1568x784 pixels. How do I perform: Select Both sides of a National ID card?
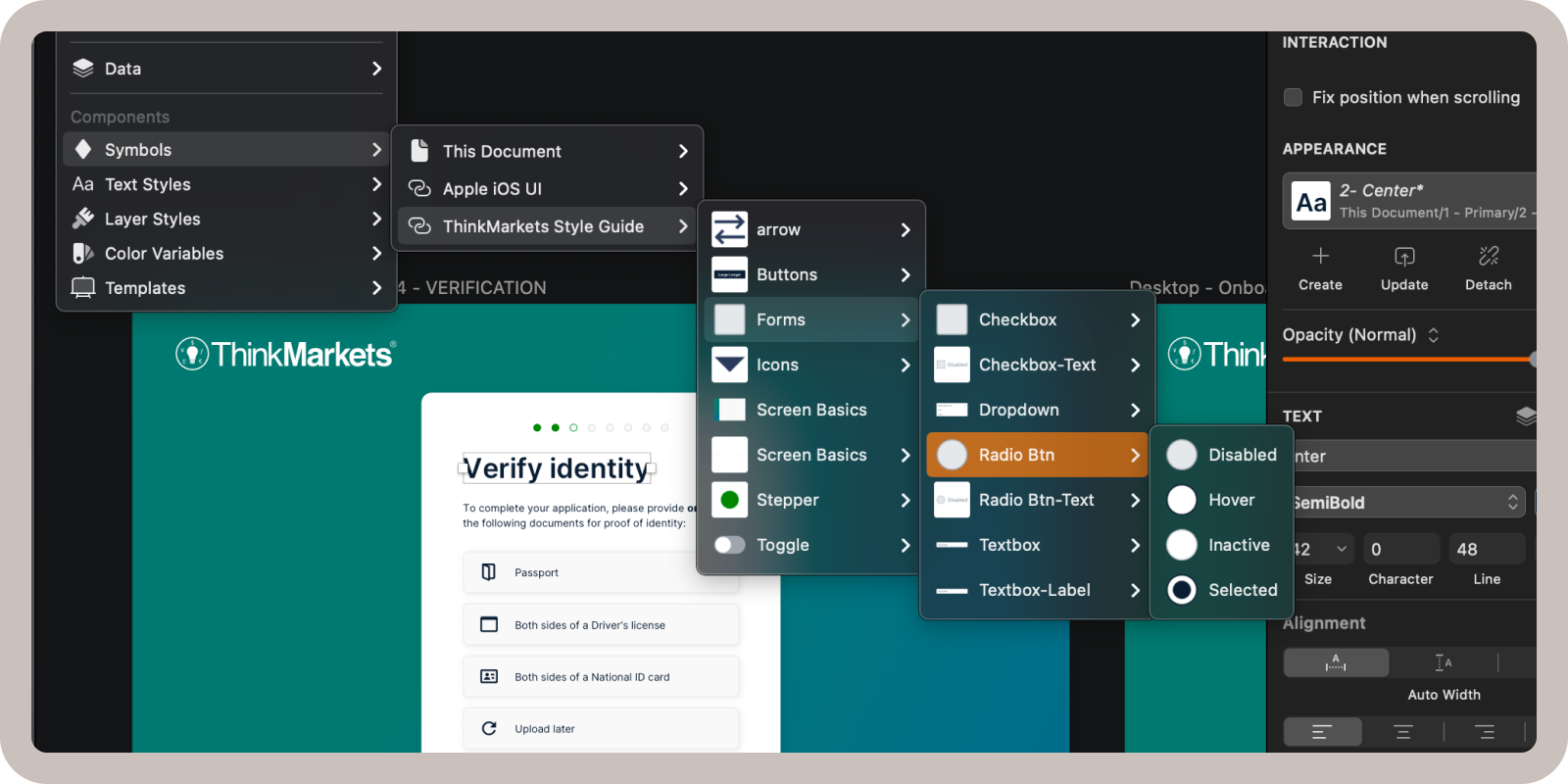pyautogui.click(x=601, y=676)
